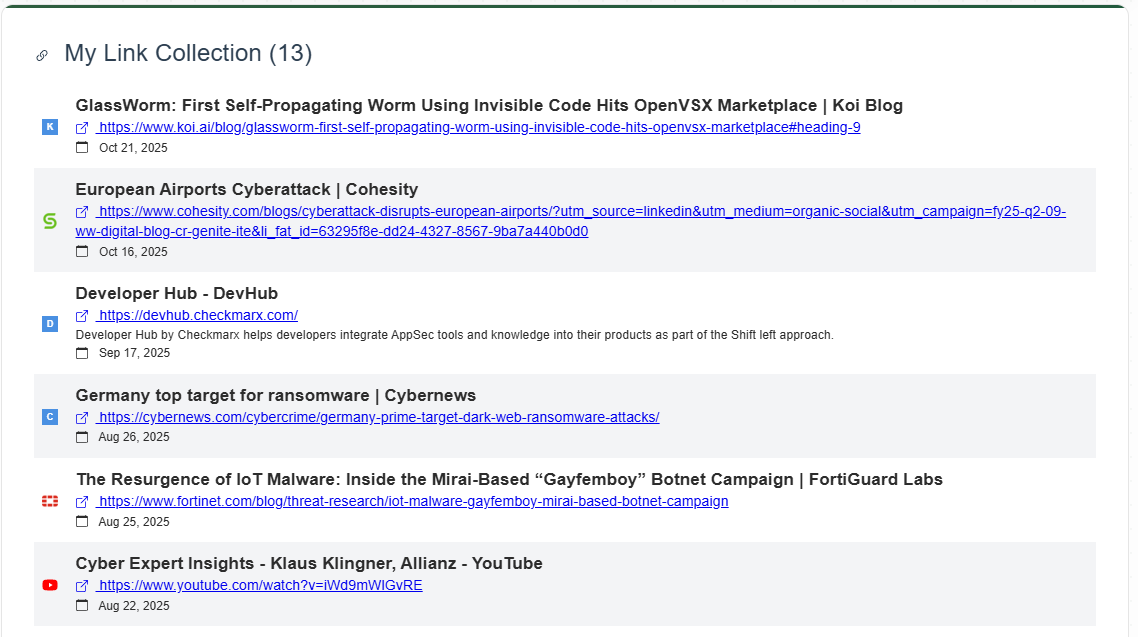Click the calendar icon next to Aug 26, 2025
The height and width of the screenshot is (637, 1138).
coord(82,436)
